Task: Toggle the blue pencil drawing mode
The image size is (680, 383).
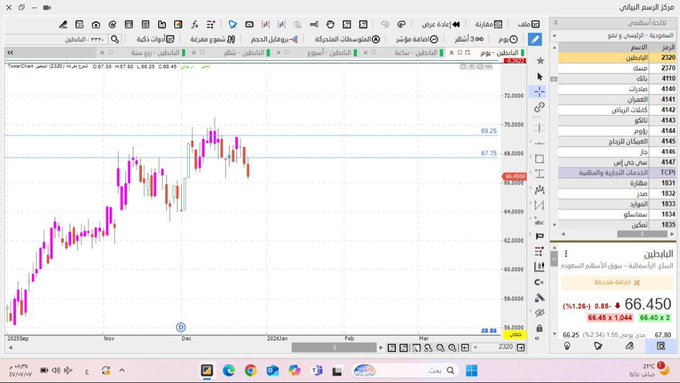Action: pyautogui.click(x=535, y=39)
